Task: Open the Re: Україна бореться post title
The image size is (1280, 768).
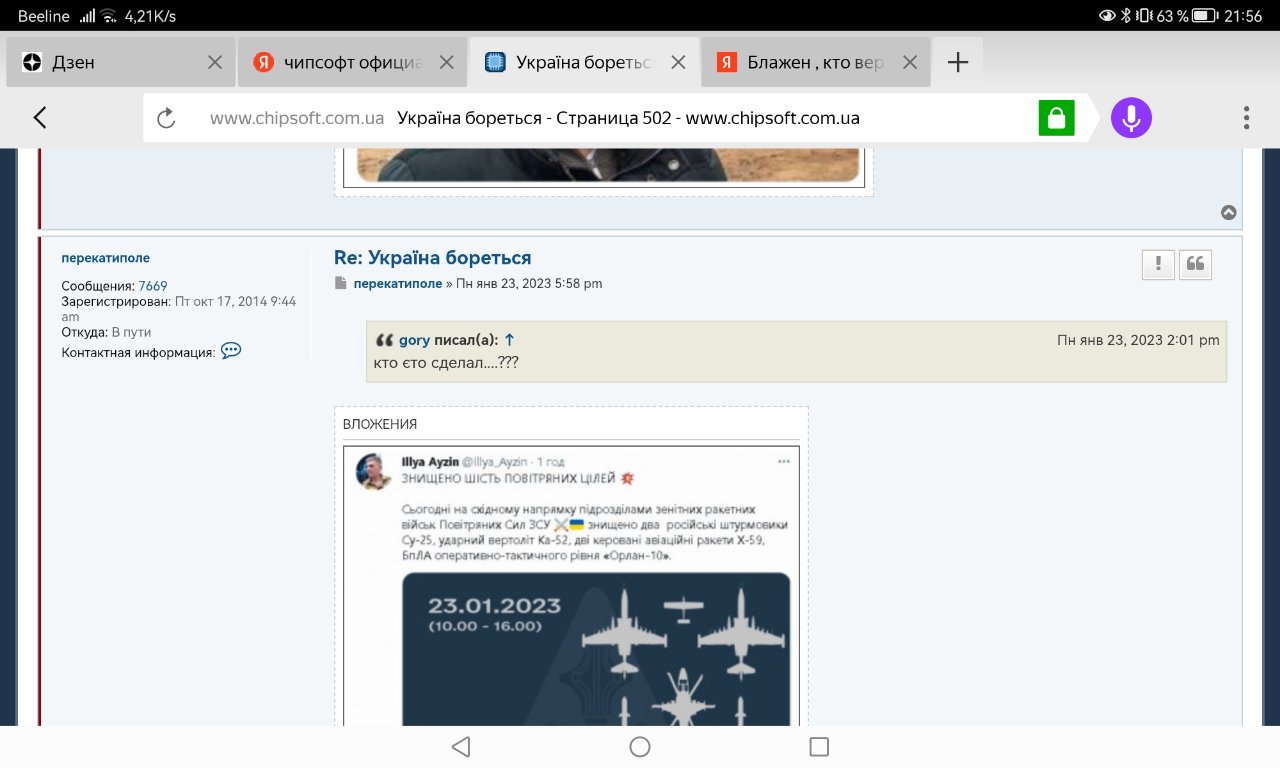Action: coord(432,257)
